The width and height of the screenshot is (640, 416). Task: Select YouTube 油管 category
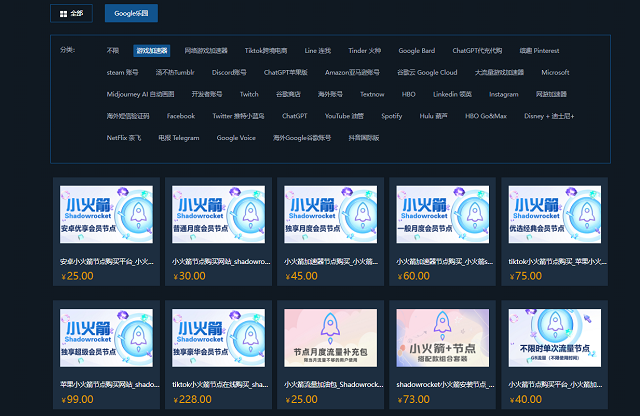point(344,116)
